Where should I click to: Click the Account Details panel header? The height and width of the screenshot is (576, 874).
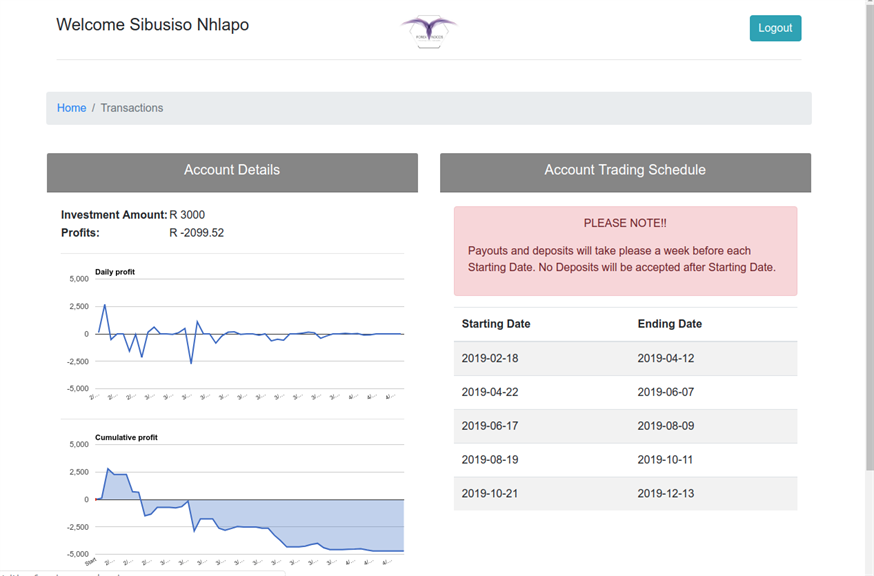[x=232, y=171]
